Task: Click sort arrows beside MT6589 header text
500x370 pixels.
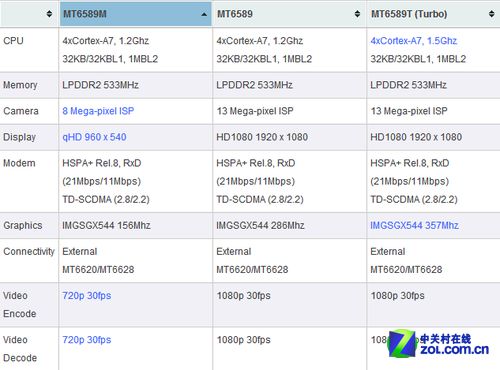Action: 357,14
